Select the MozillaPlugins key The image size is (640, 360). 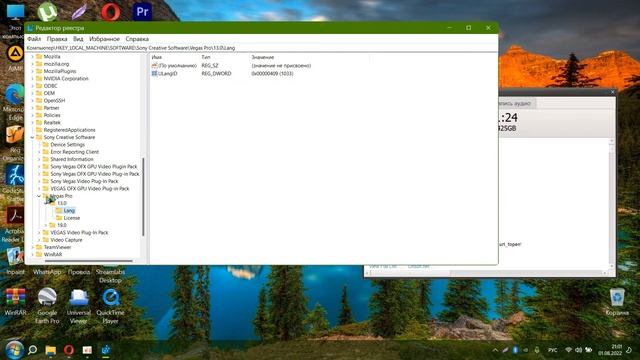(x=60, y=71)
